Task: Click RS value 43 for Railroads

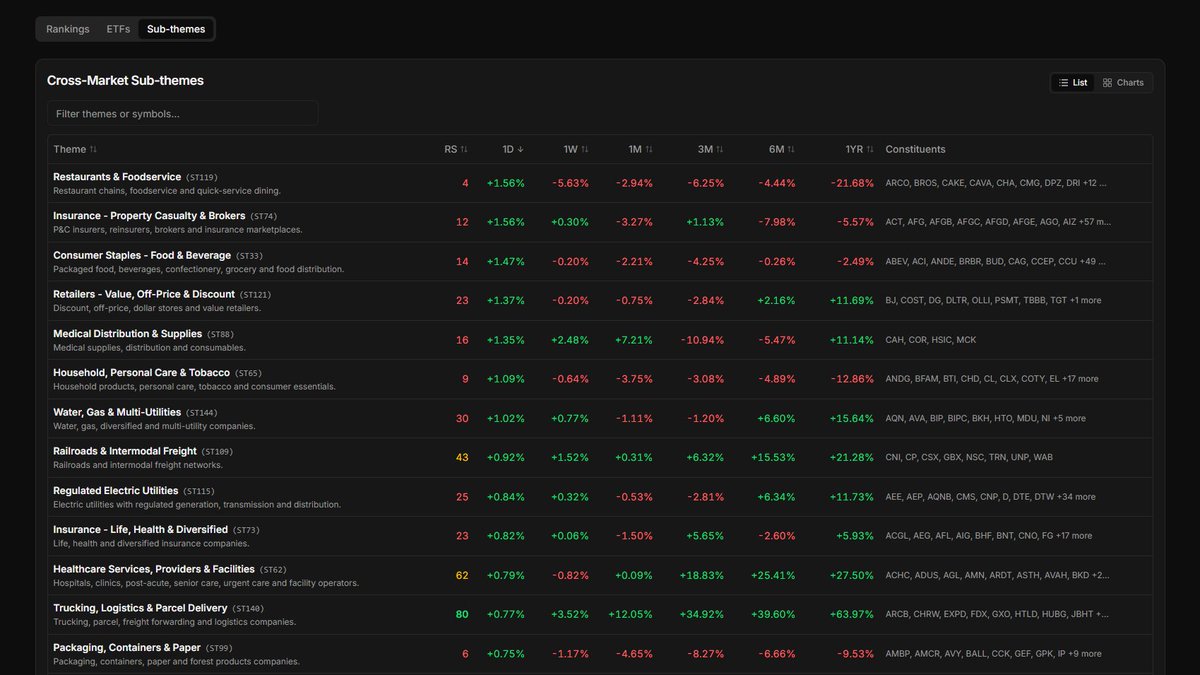Action: [x=462, y=457]
